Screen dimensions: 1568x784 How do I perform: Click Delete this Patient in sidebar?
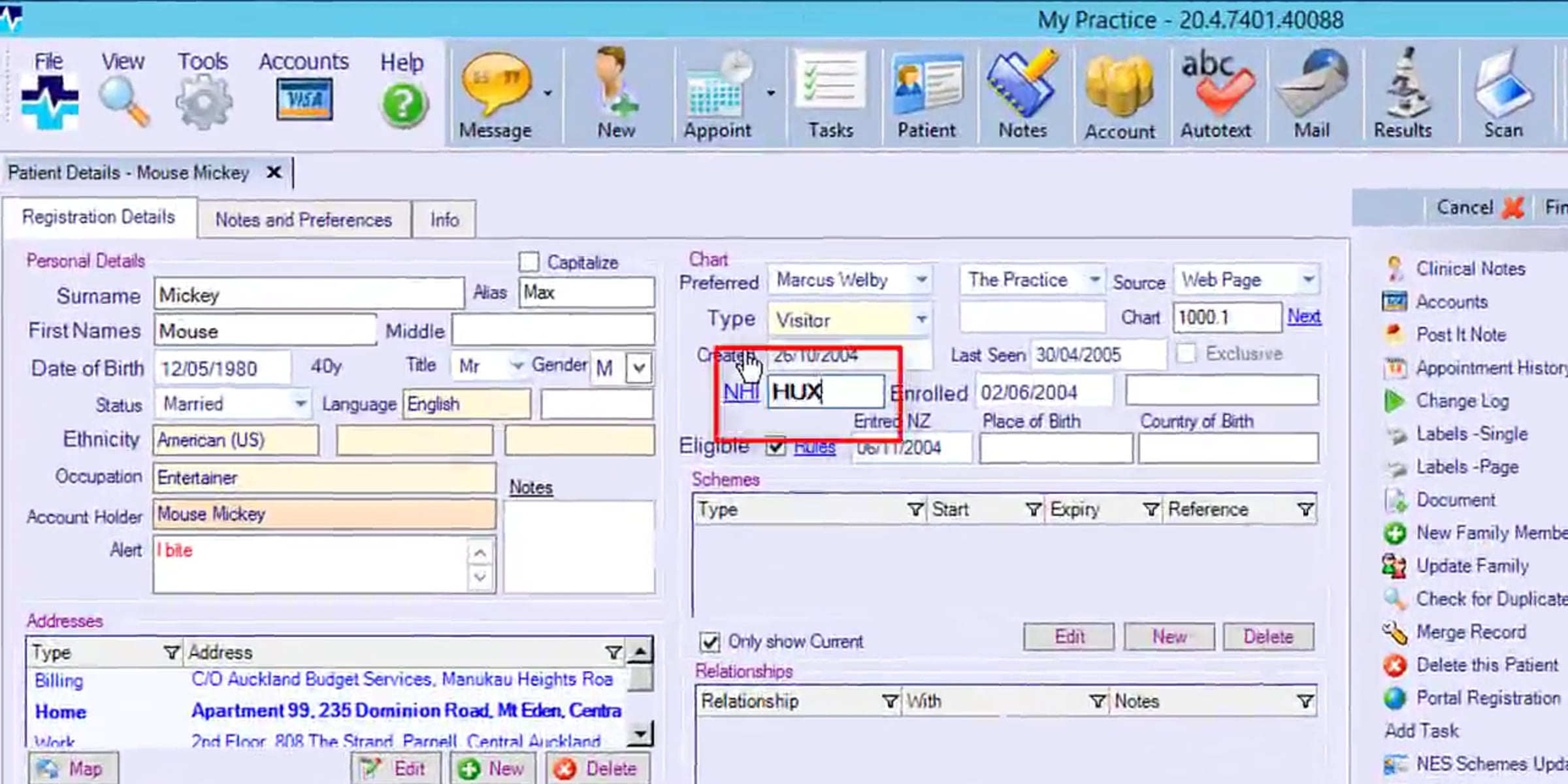click(x=1486, y=665)
